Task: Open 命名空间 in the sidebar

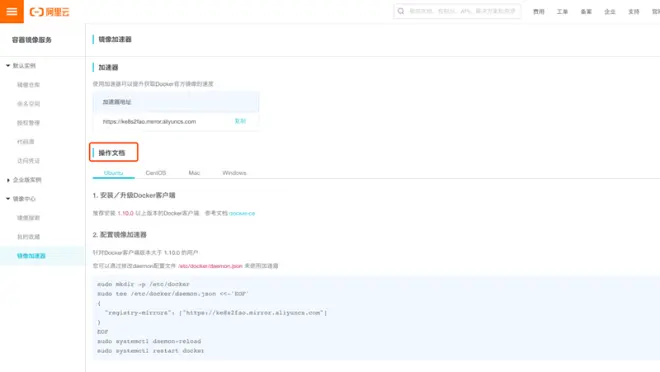Action: tap(28, 104)
